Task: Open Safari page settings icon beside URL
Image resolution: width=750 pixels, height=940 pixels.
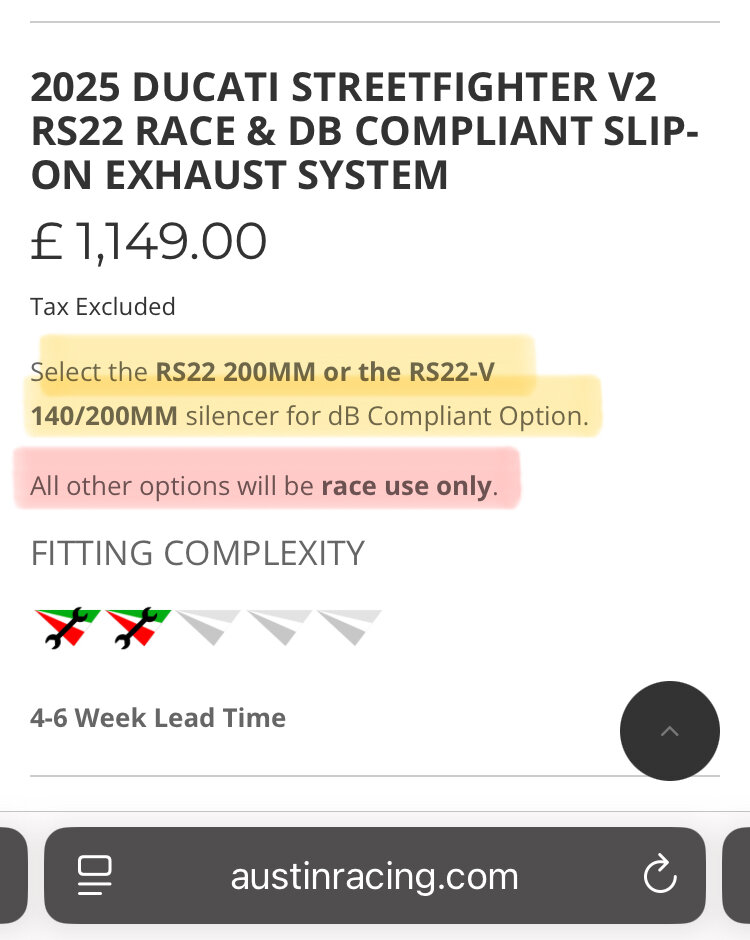Action: pos(95,877)
